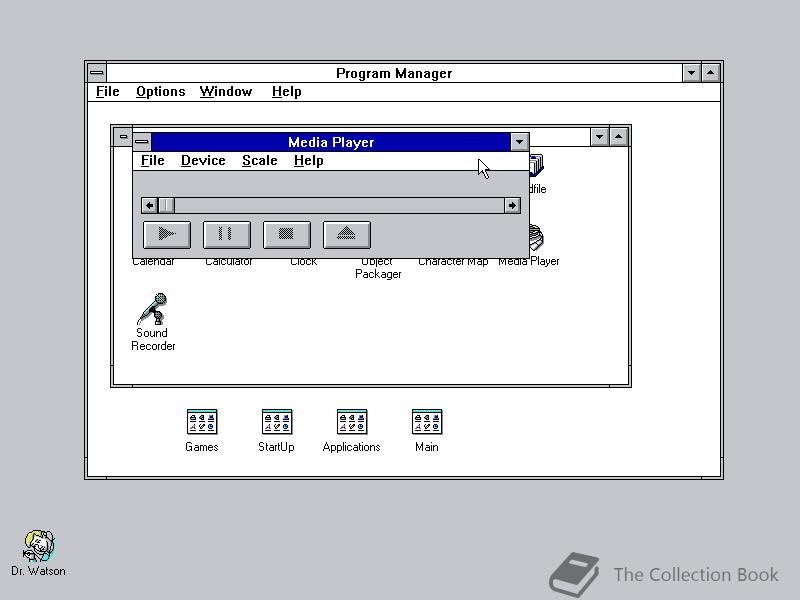Click the Stop button in Media Player

pyautogui.click(x=287, y=235)
